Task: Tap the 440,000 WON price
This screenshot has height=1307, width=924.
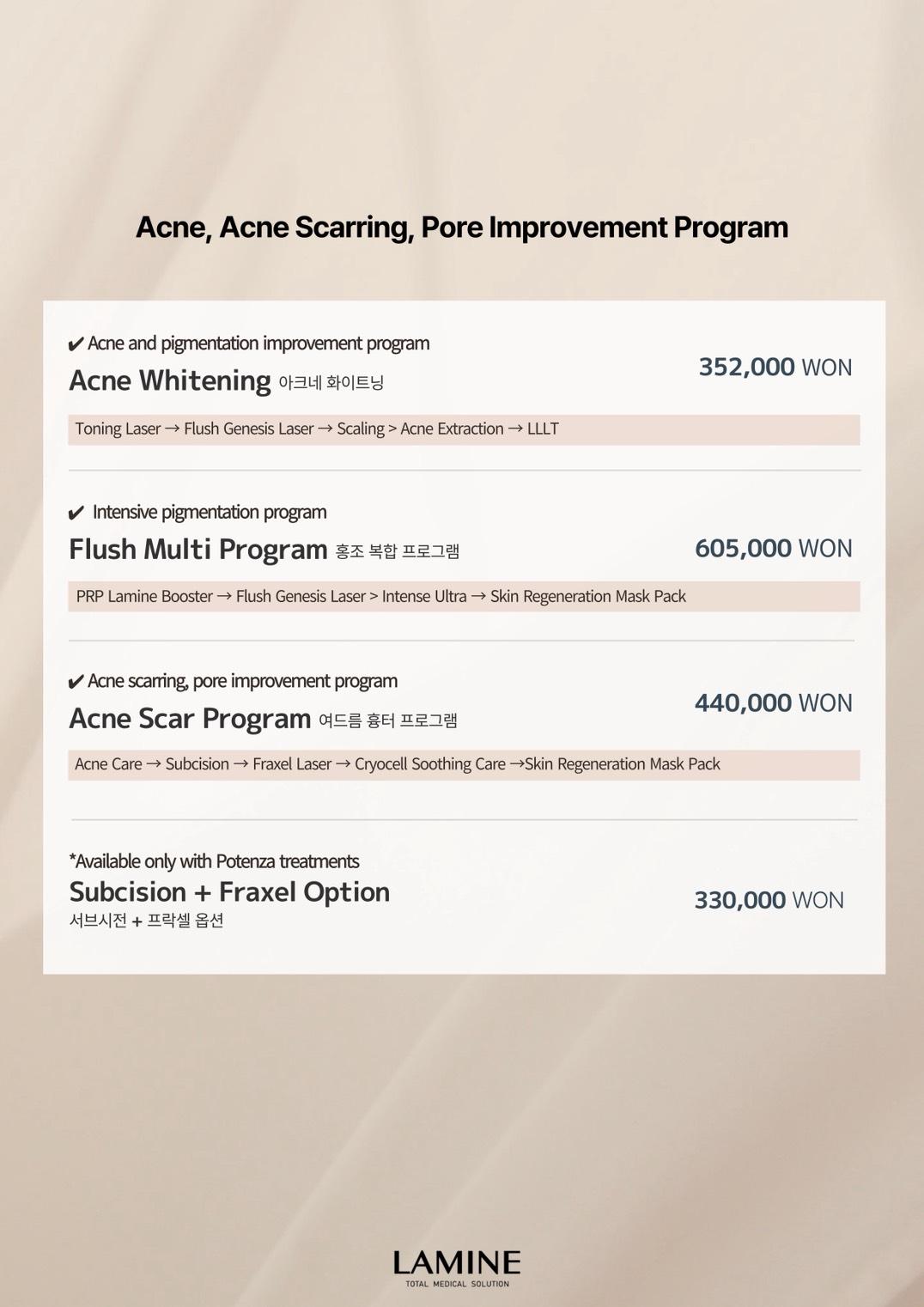Action: tap(773, 703)
